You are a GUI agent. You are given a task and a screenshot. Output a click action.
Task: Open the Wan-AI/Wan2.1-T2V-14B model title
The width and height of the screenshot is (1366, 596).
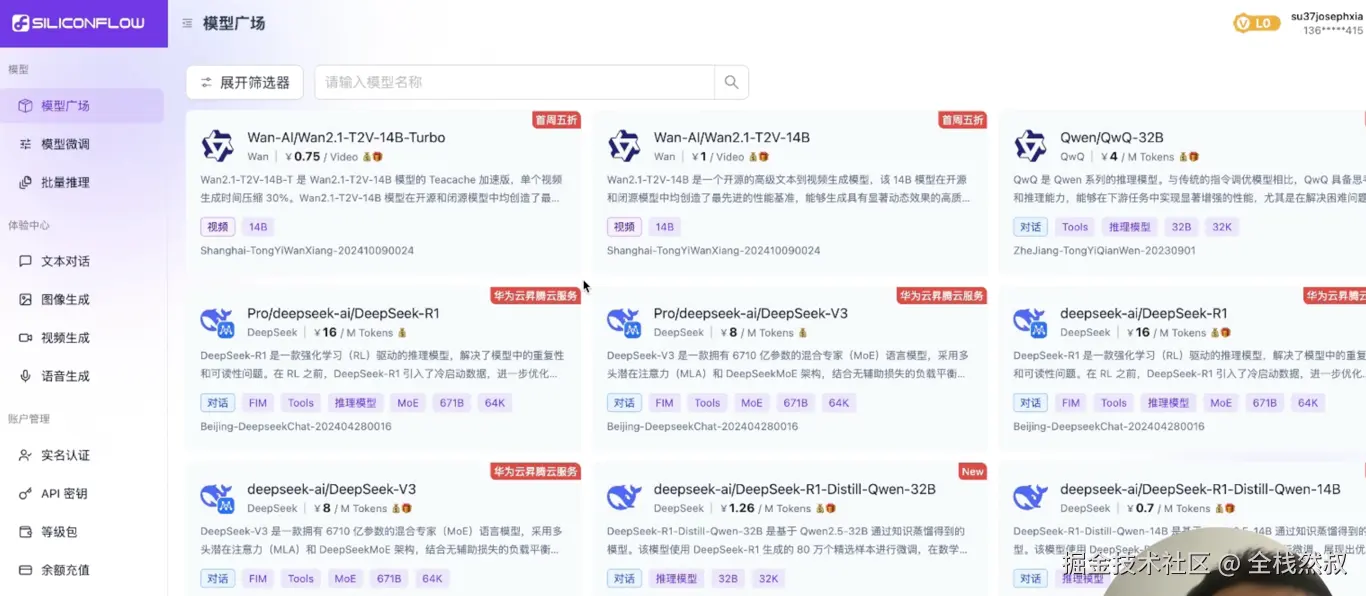(x=732, y=137)
